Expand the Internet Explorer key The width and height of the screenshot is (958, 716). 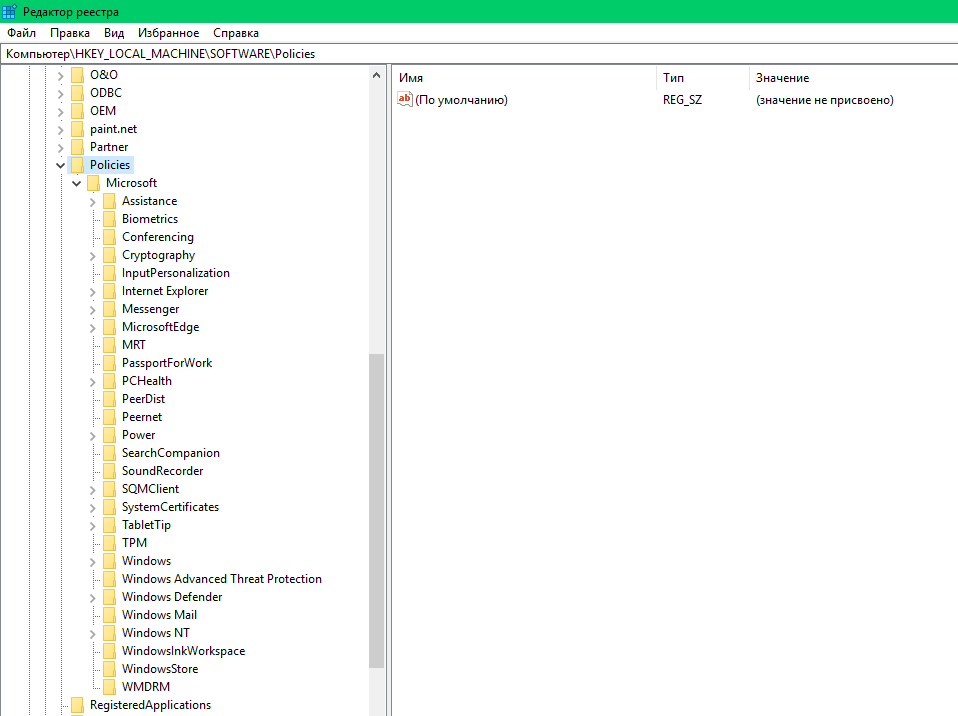click(92, 293)
